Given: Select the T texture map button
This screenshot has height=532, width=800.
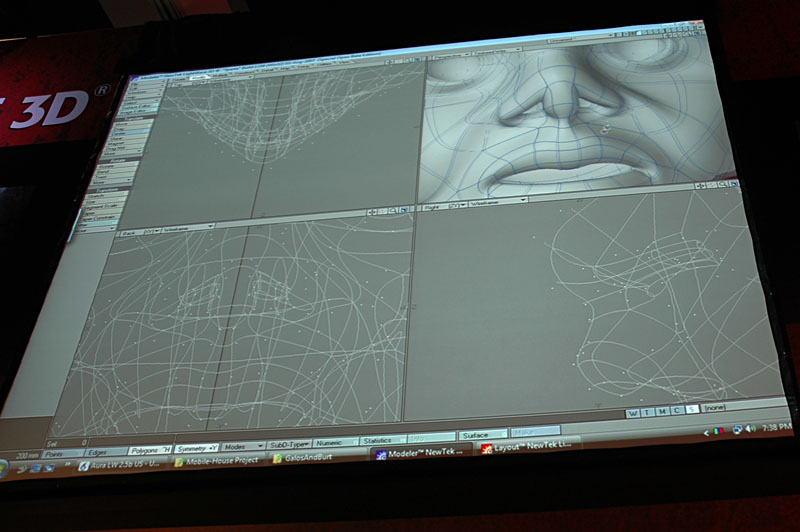Looking at the screenshot, I should [648, 412].
